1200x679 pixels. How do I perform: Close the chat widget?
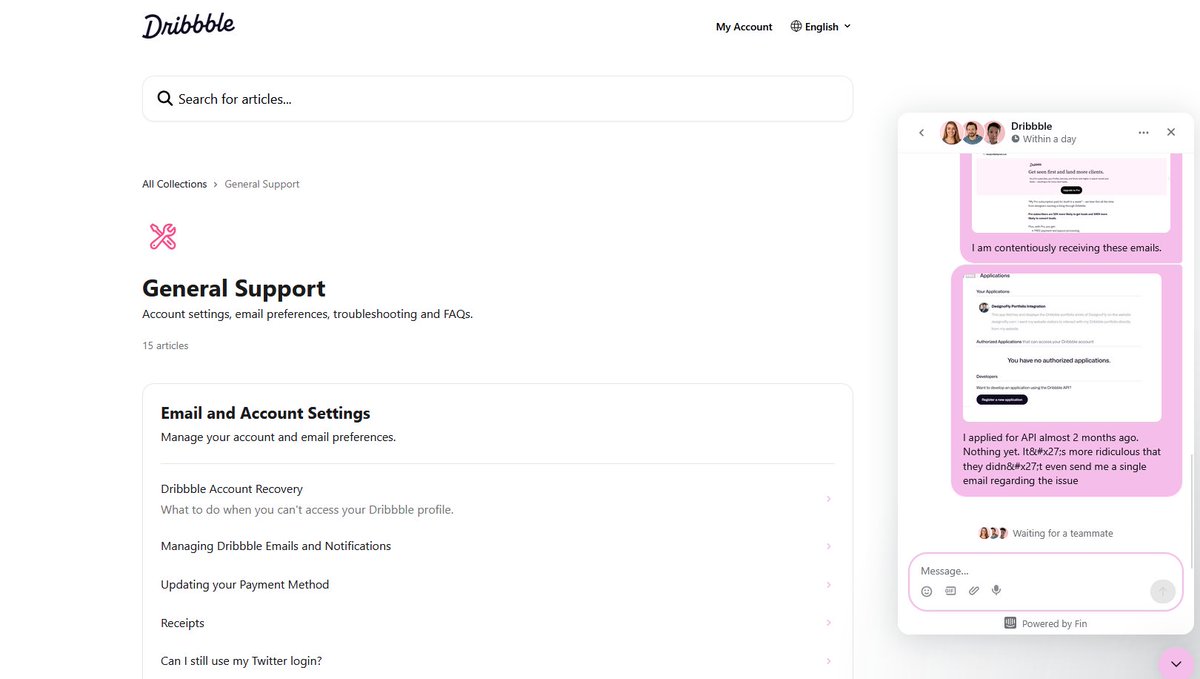click(1171, 132)
